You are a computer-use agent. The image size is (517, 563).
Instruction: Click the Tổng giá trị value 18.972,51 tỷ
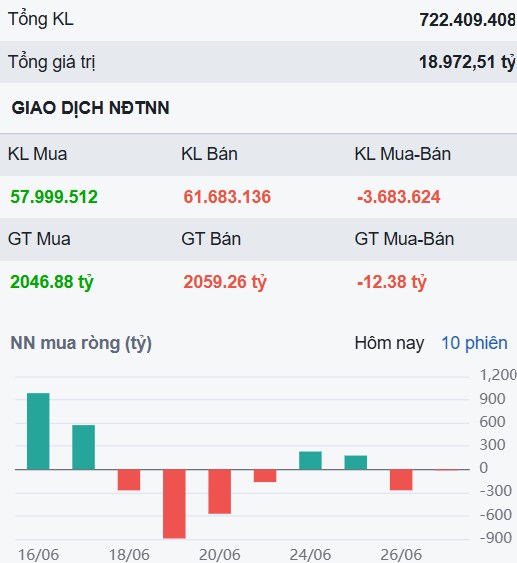(x=467, y=62)
